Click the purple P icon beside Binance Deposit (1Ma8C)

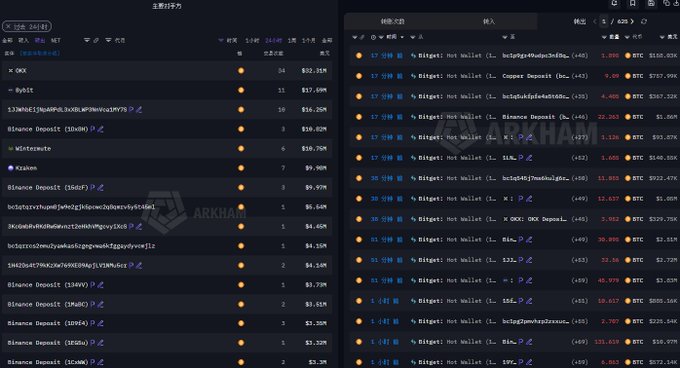pos(92,304)
